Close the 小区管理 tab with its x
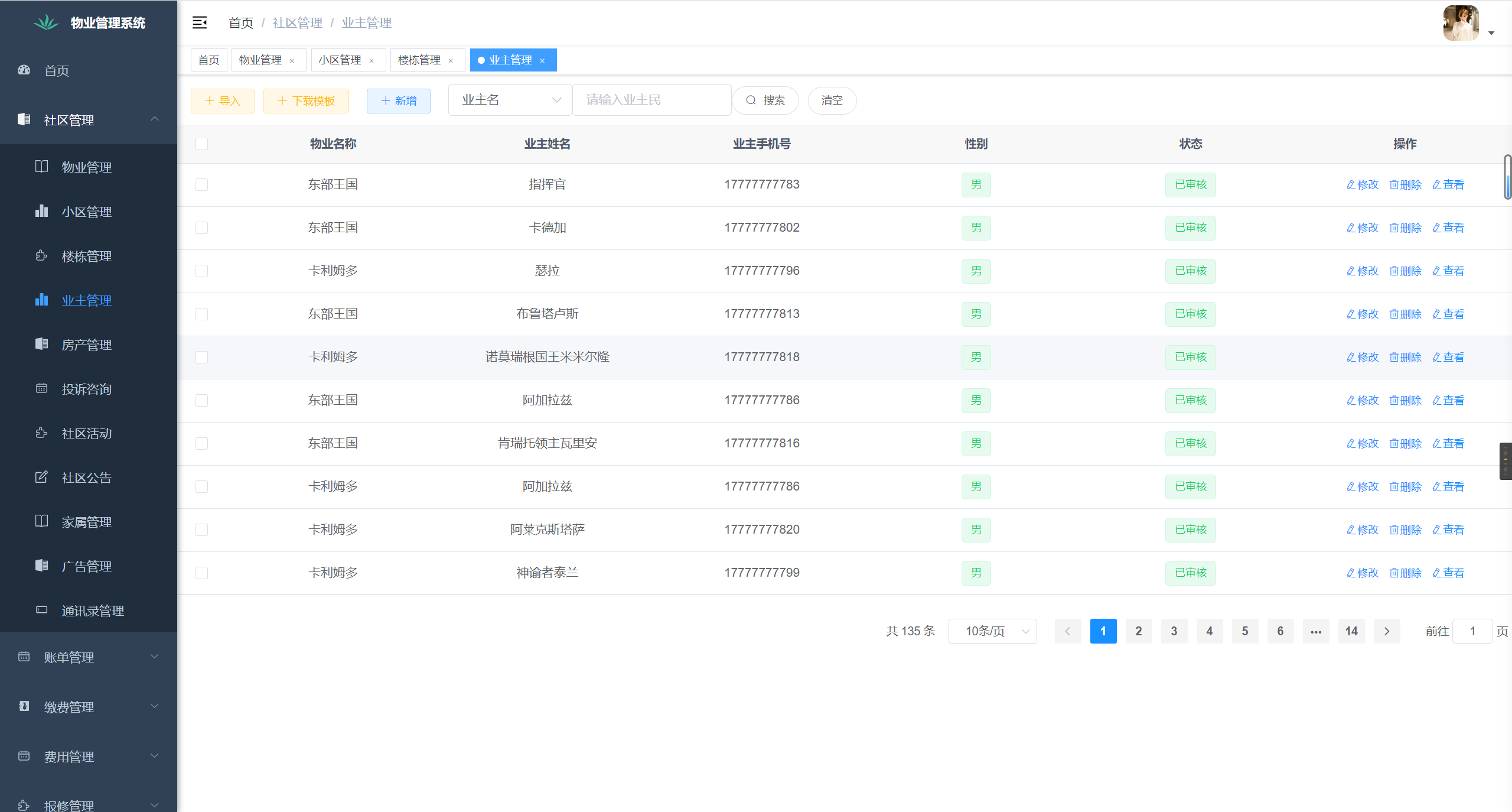This screenshot has width=1512, height=812. tap(372, 60)
